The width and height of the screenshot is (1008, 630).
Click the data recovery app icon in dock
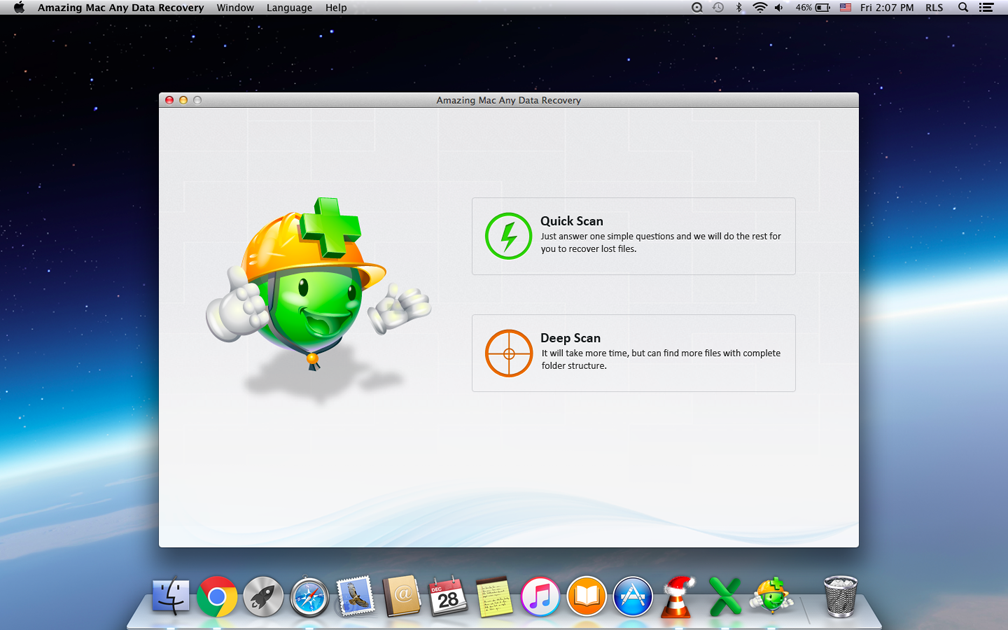point(771,597)
